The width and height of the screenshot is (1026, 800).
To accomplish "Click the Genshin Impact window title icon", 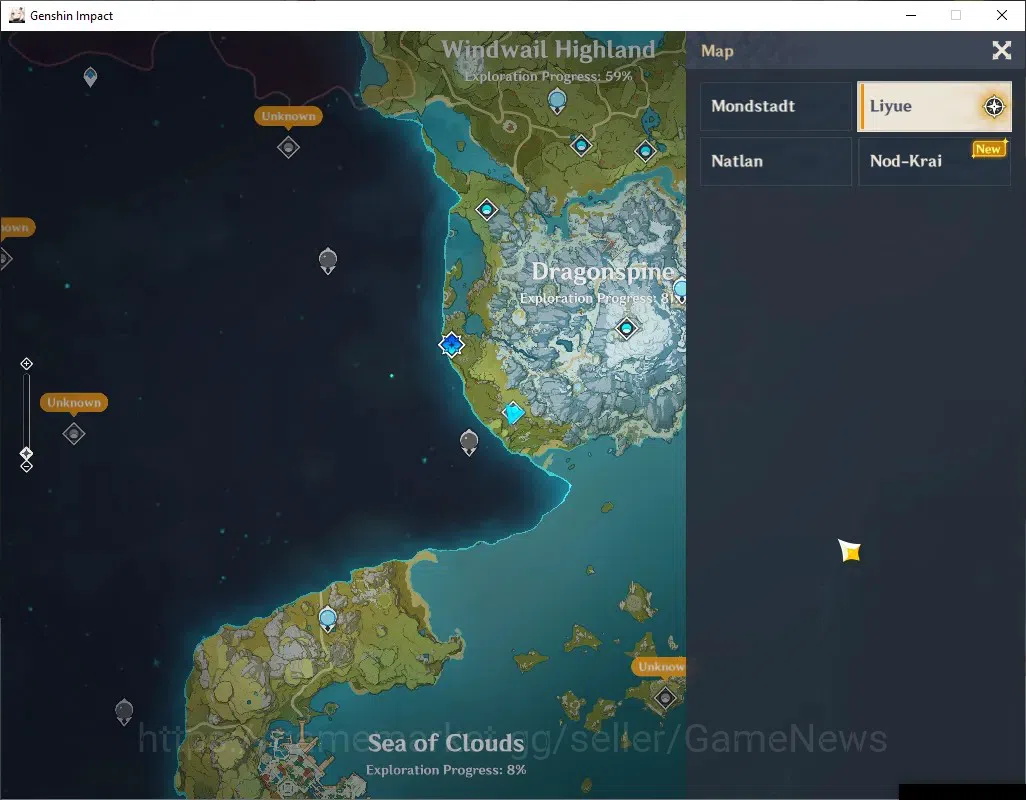I will [17, 15].
